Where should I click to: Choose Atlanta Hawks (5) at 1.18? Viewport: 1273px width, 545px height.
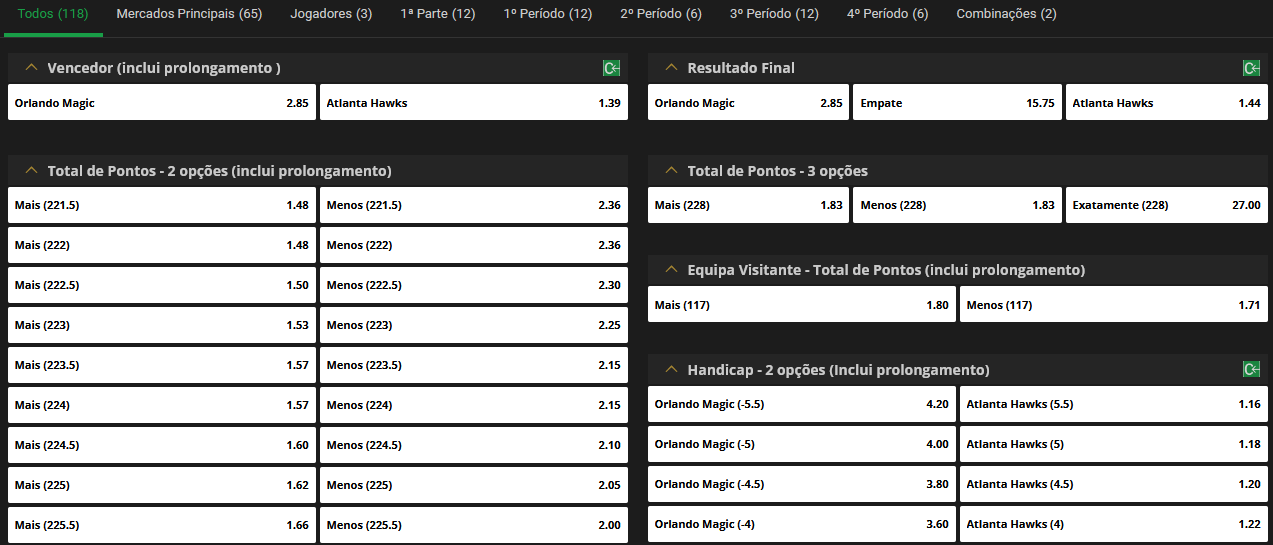pyautogui.click(x=1114, y=444)
